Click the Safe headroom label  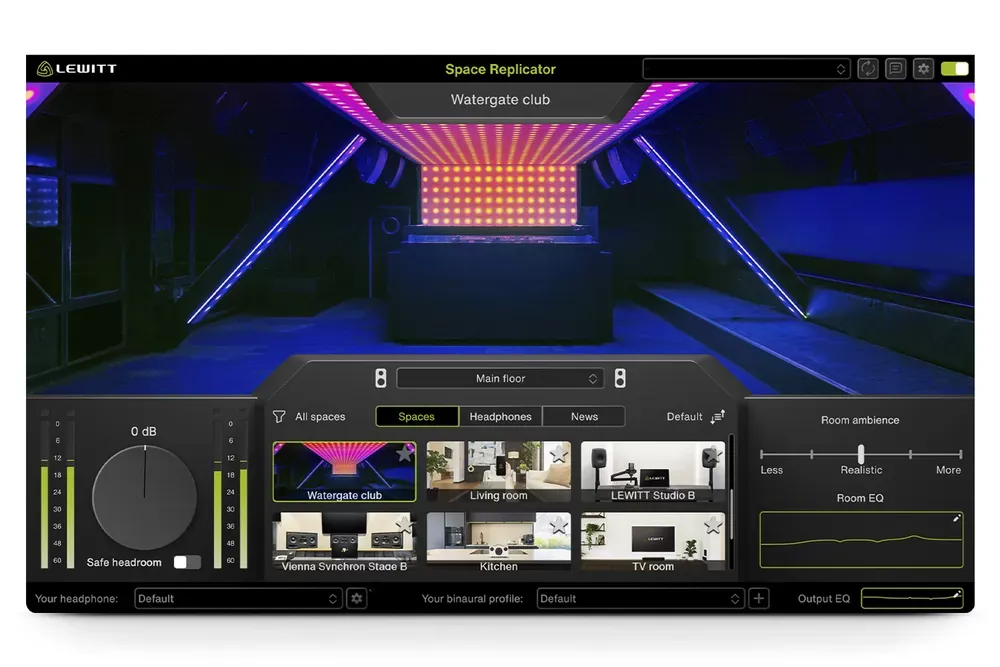click(x=124, y=562)
